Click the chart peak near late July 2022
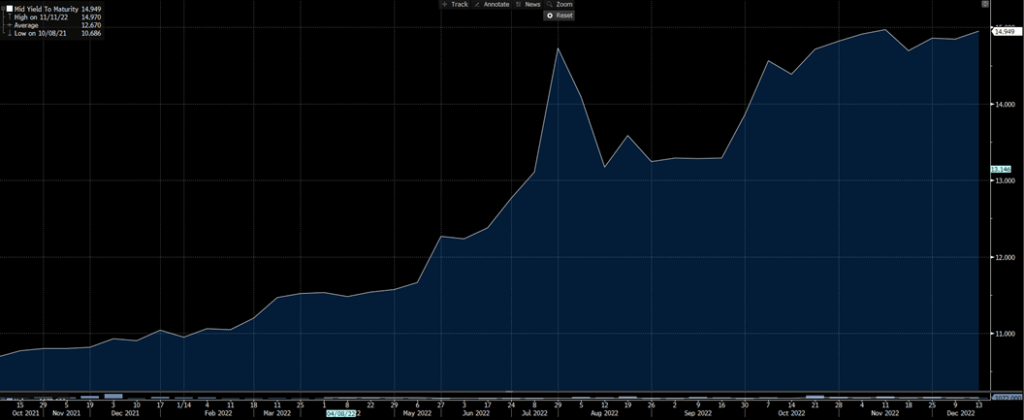 coord(558,49)
